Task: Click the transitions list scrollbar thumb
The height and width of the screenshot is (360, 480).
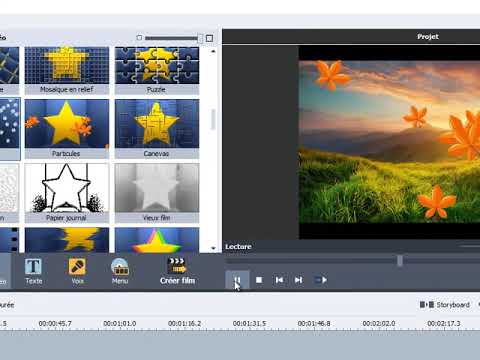Action: point(213,119)
